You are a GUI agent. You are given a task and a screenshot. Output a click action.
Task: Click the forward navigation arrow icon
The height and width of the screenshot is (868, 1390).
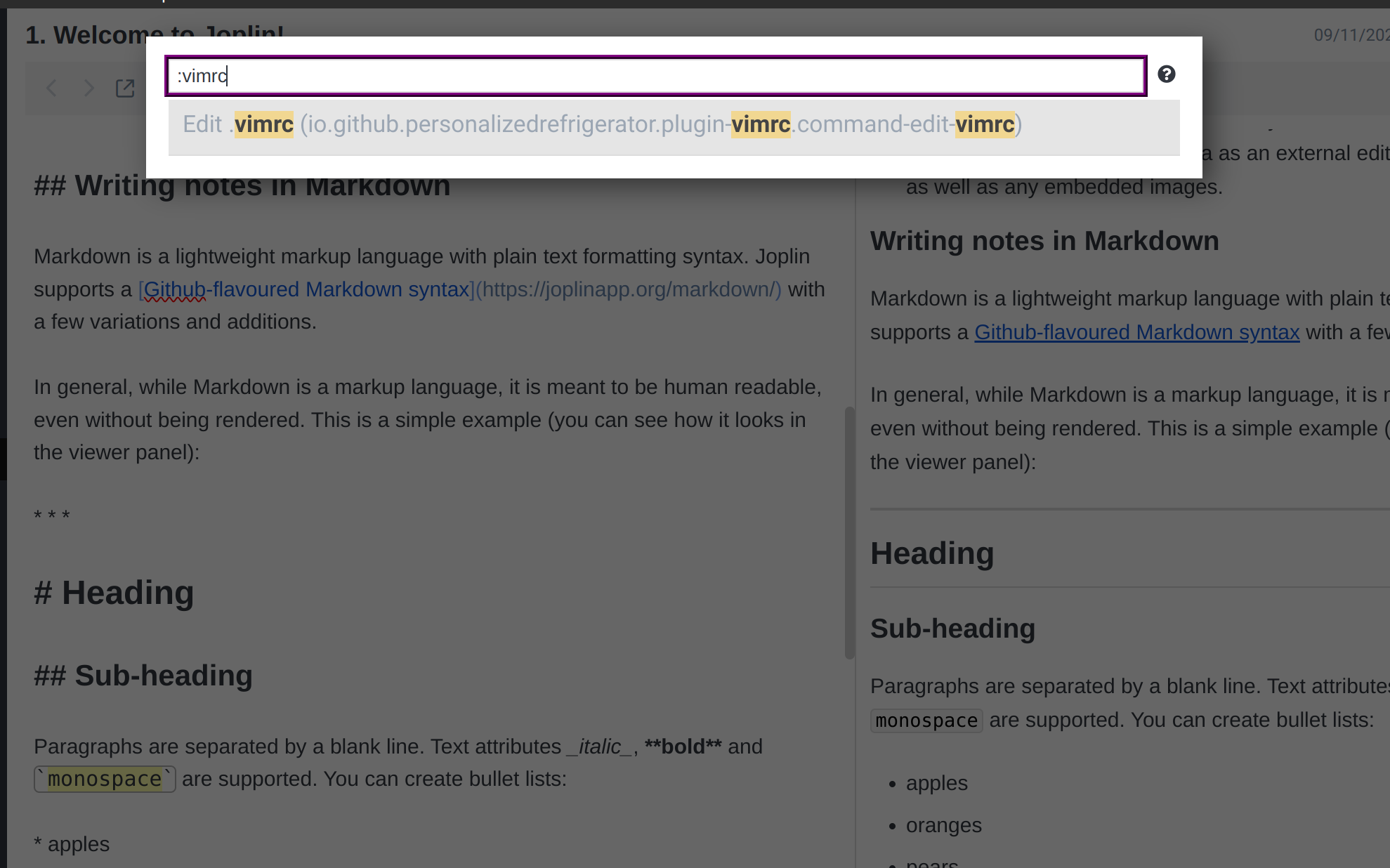pos(88,88)
